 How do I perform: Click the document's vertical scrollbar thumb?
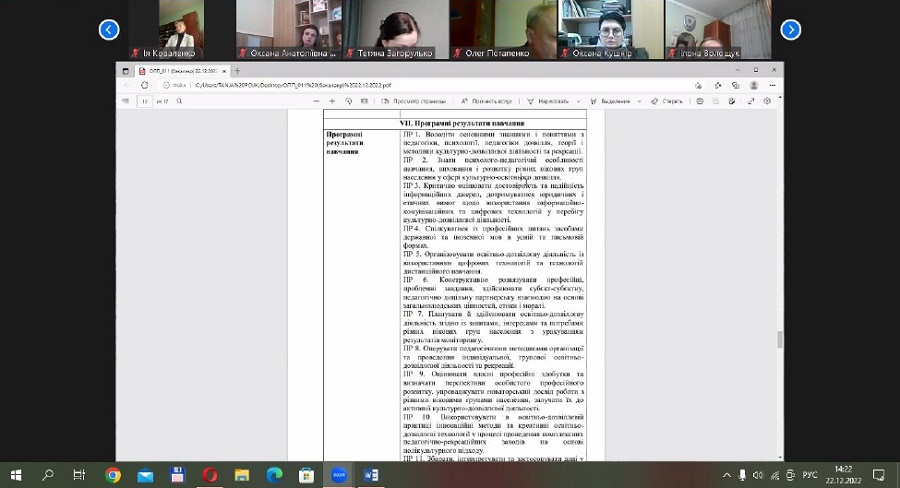[x=779, y=339]
